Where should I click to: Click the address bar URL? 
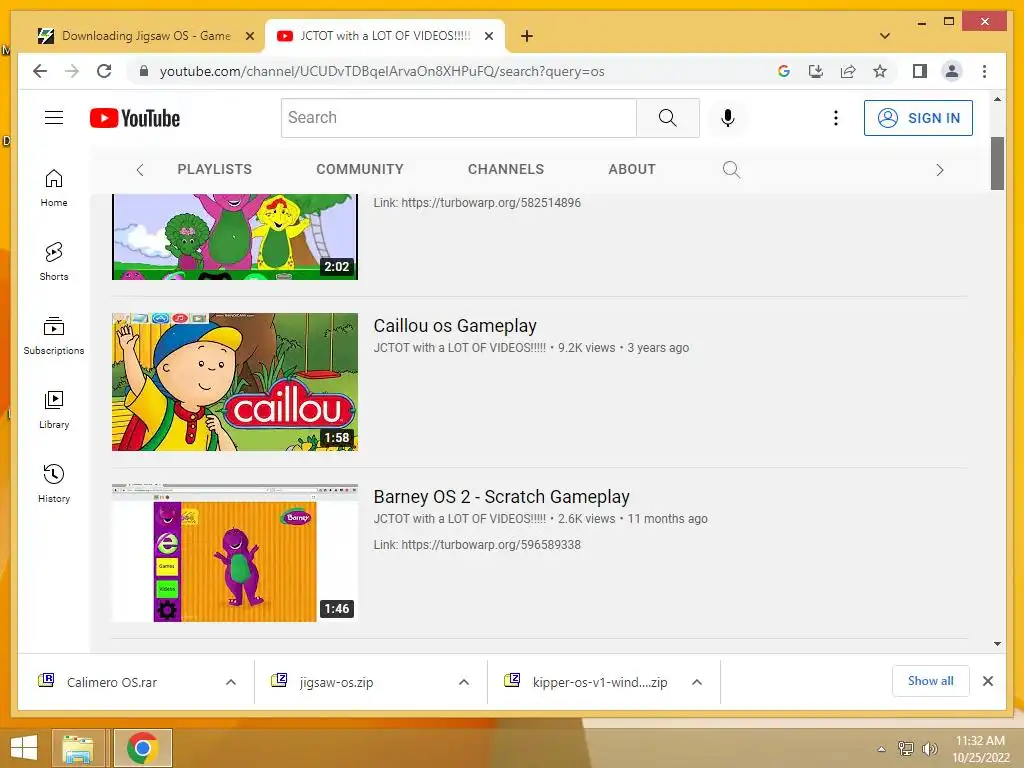[x=382, y=71]
